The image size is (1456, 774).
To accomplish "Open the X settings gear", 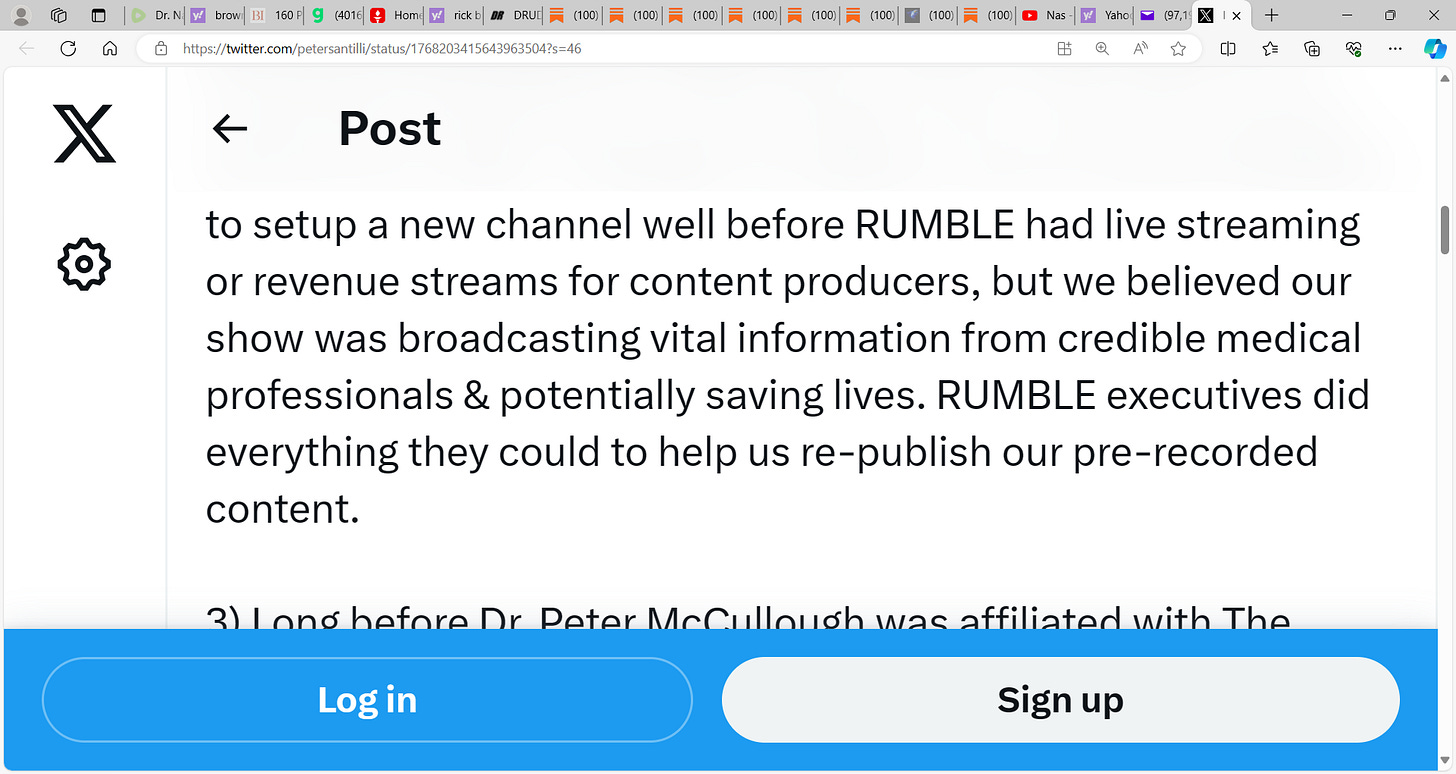I will tap(84, 265).
